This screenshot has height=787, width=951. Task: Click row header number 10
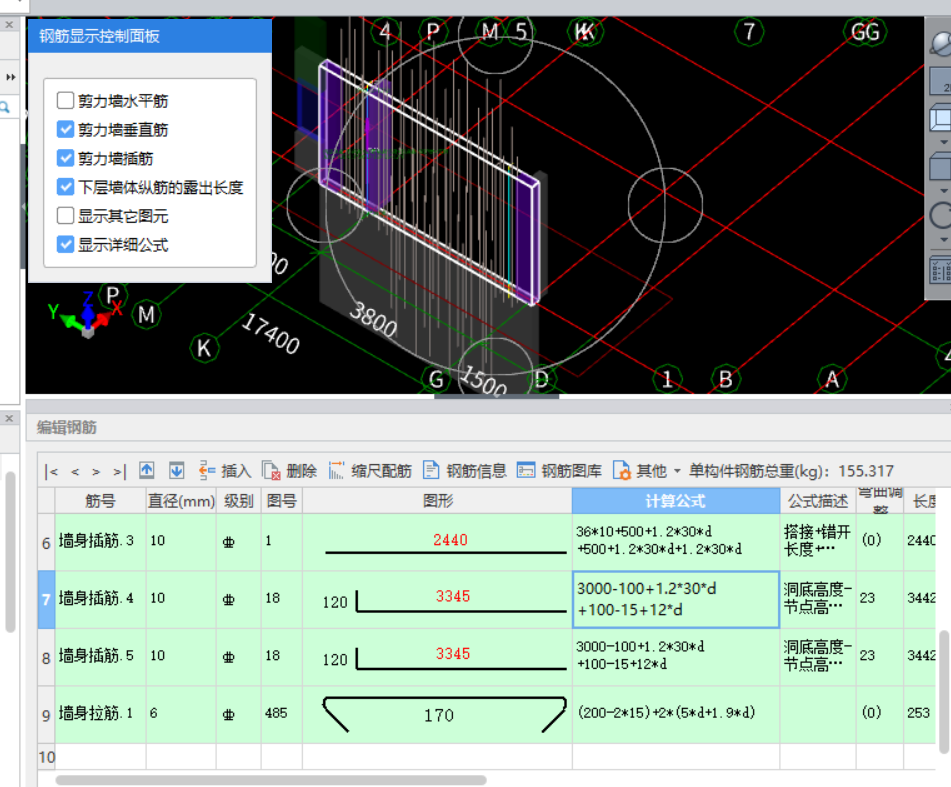tap(46, 757)
